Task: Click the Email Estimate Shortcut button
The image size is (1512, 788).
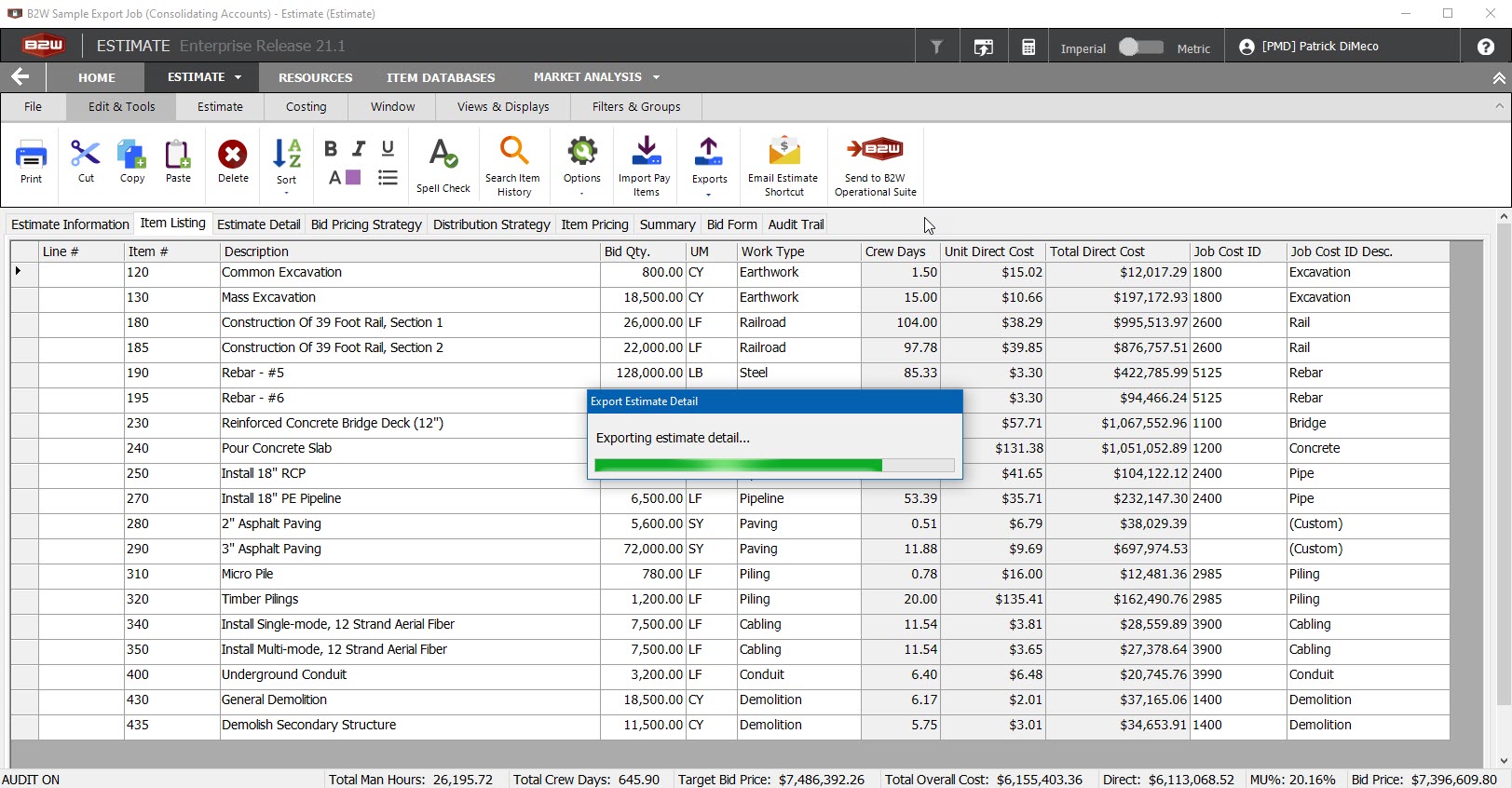Action: [x=783, y=166]
